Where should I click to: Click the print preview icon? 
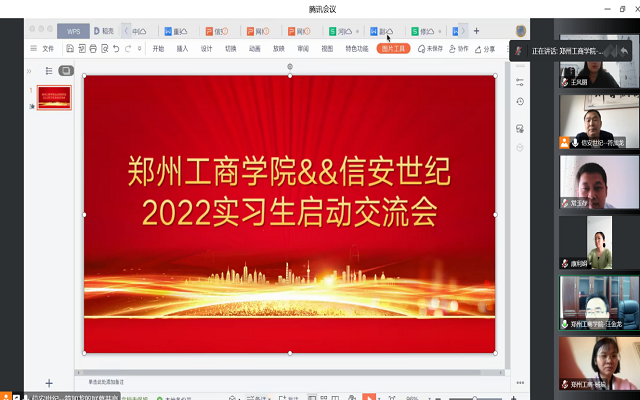pyautogui.click(x=104, y=49)
